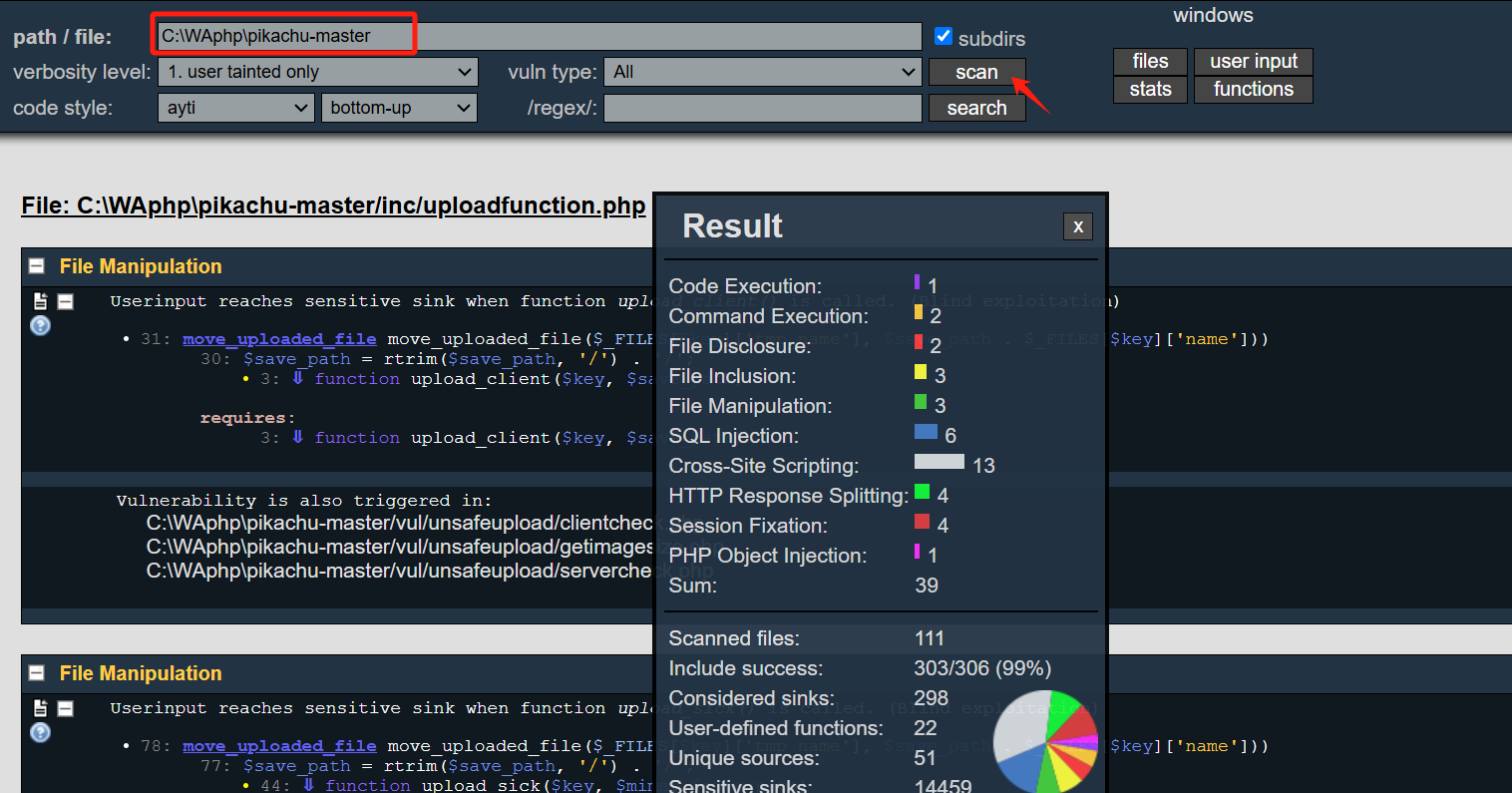Screen dimensions: 1512x793
Task: Click the blue SQL Injection bar
Action: click(926, 432)
